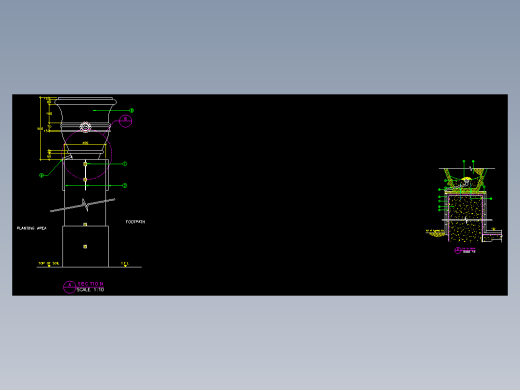Click the yellow marker in lower pedestal block
520x390 pixels.
point(85,247)
